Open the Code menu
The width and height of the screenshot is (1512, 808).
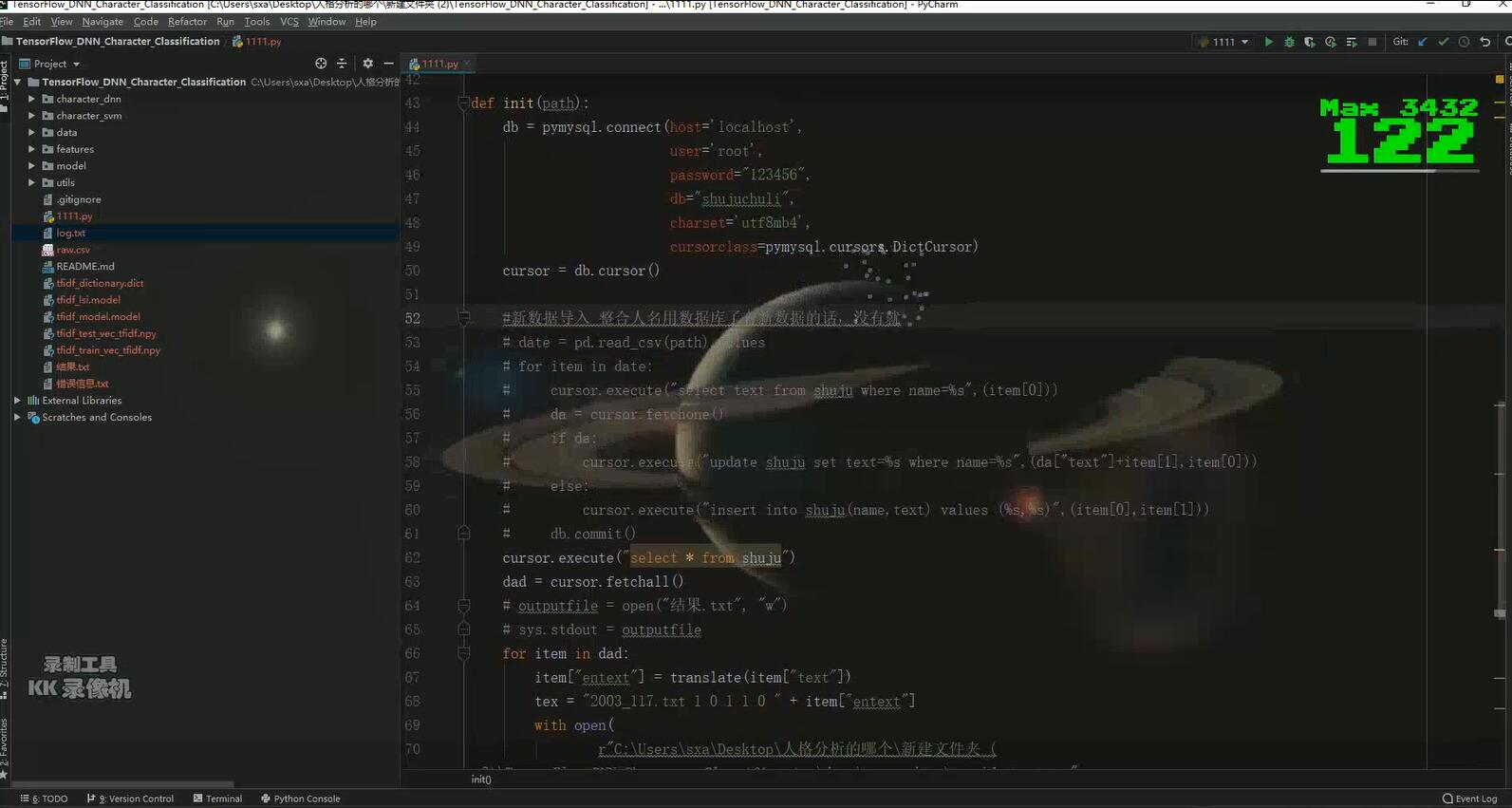pyautogui.click(x=146, y=22)
